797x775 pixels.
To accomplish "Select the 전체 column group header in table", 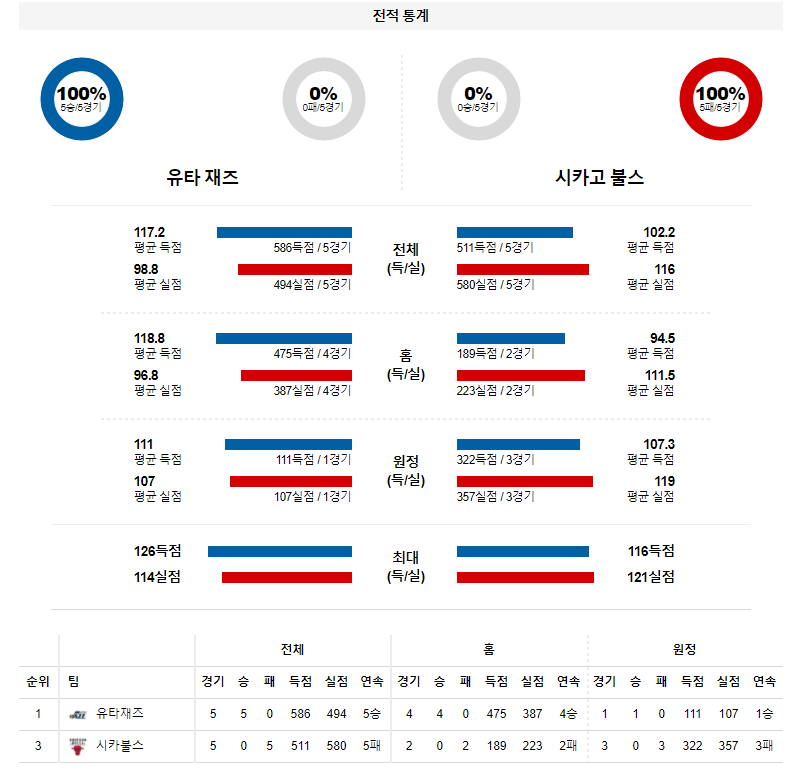I will pyautogui.click(x=292, y=650).
